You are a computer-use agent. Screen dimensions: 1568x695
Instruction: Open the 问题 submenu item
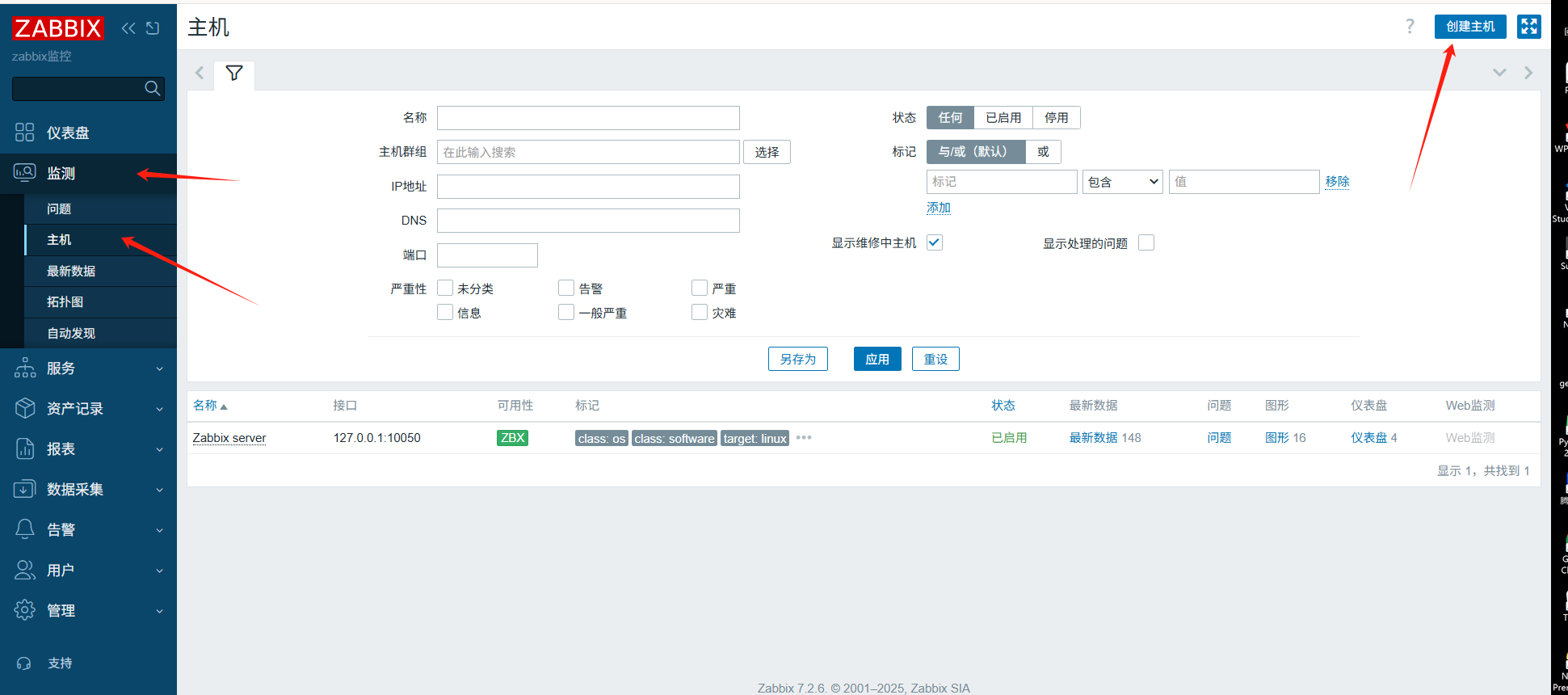[x=100, y=209]
